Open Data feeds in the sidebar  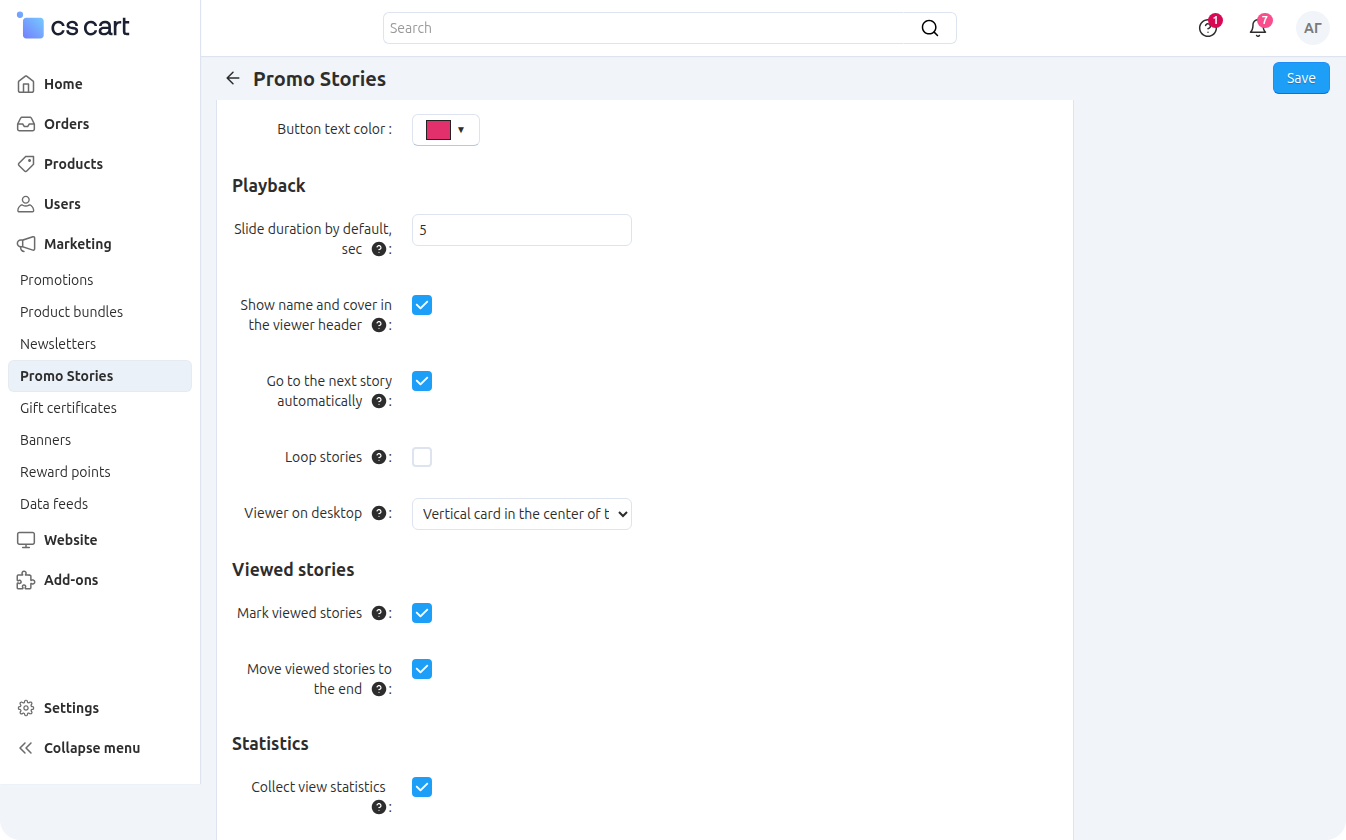click(54, 504)
